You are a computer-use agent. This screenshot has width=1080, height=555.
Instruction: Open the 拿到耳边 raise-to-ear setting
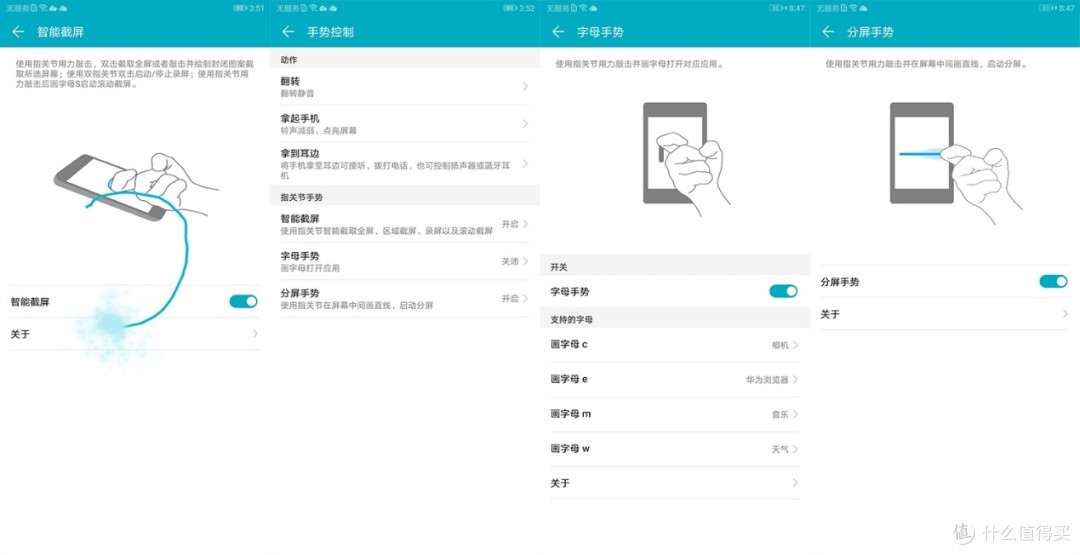click(405, 163)
